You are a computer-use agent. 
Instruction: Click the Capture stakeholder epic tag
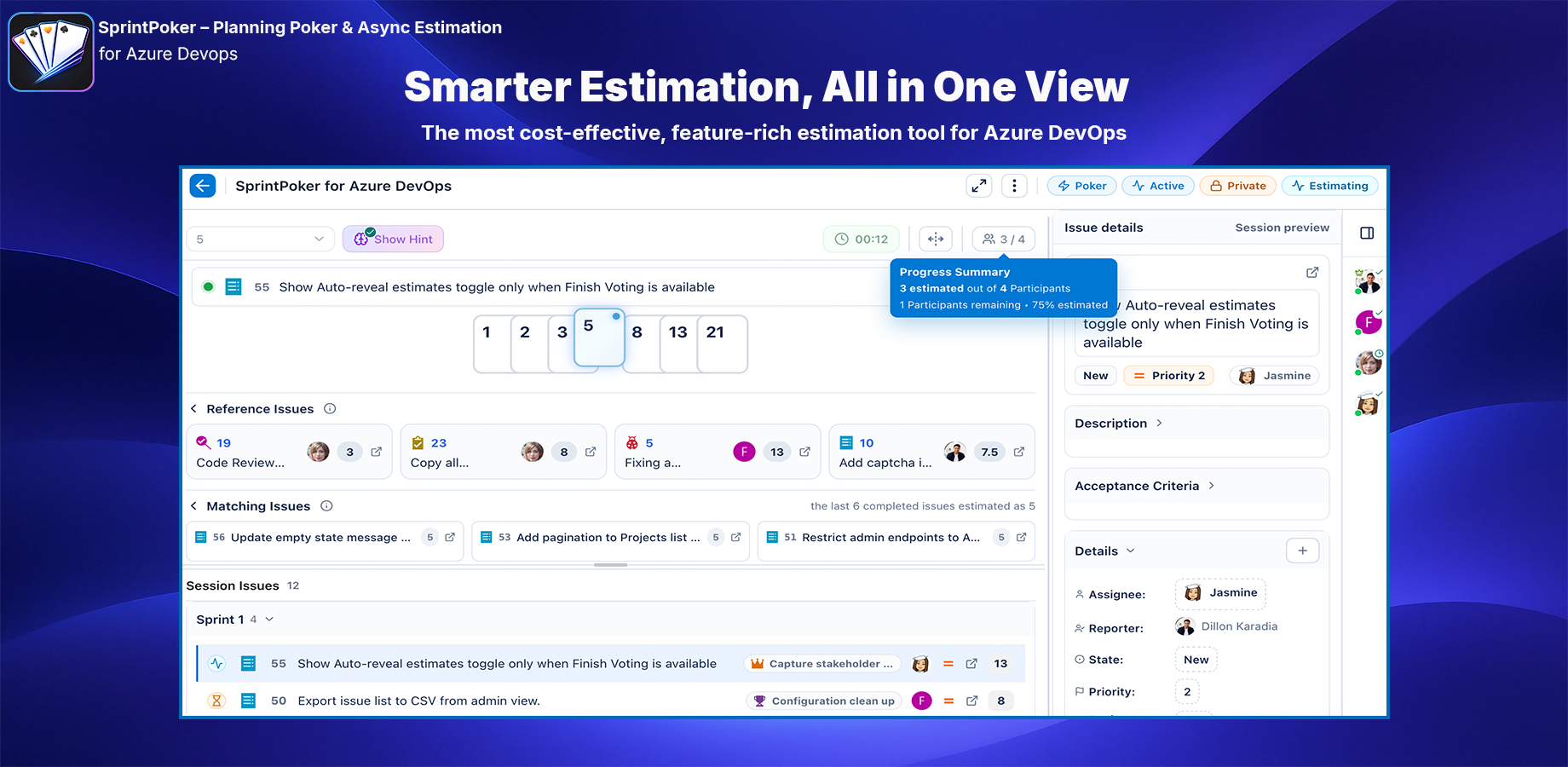point(822,664)
